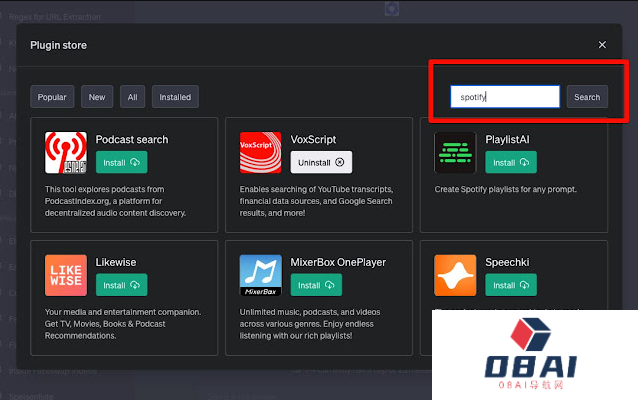The height and width of the screenshot is (400, 638).
Task: Install MixerBox OnePlayer plugin
Action: tap(316, 285)
